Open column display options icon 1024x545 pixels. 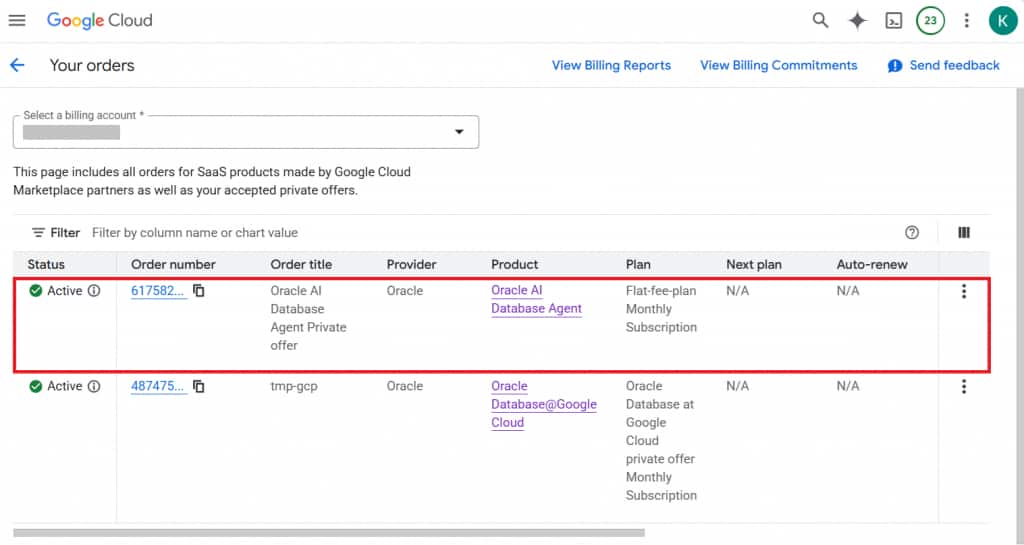964,232
